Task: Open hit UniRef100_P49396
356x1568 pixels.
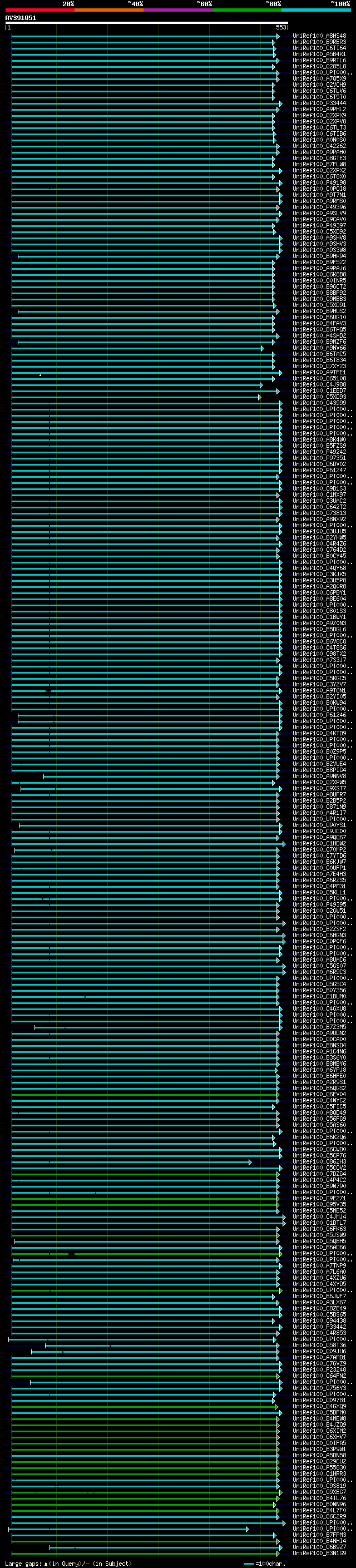Action: [x=319, y=207]
